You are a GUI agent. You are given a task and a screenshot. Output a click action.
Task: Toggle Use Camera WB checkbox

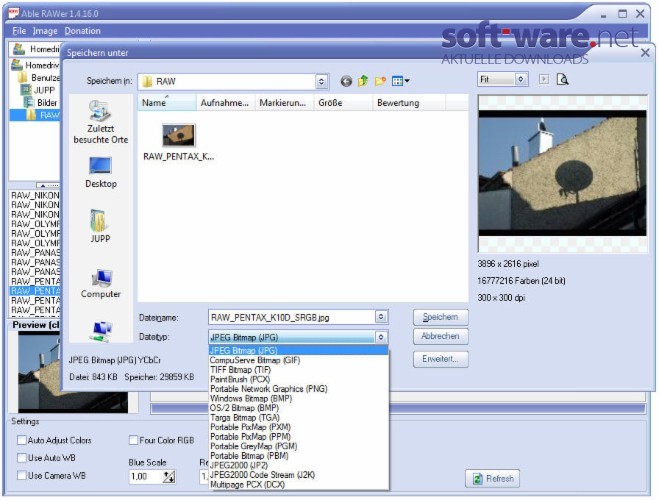click(x=21, y=475)
